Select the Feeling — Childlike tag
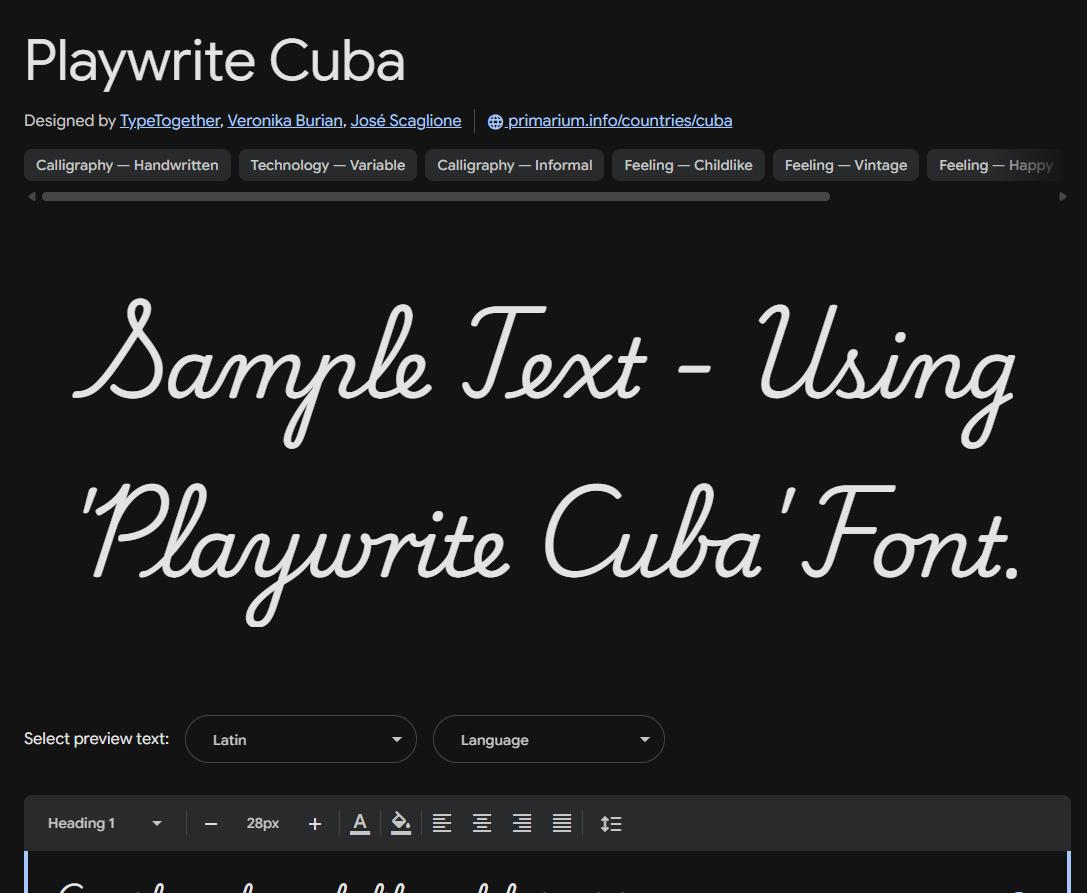The image size is (1087, 893). [x=688, y=165]
